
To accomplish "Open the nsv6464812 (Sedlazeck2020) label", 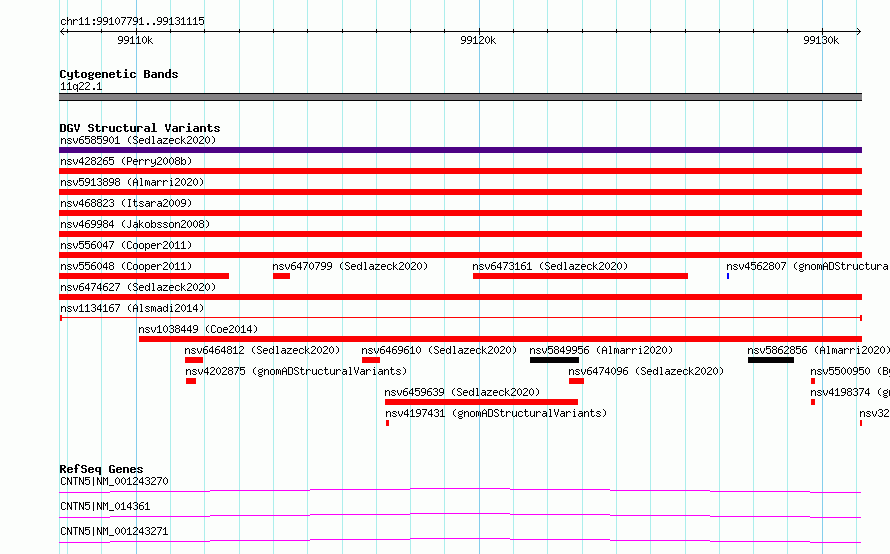I will tap(262, 350).
